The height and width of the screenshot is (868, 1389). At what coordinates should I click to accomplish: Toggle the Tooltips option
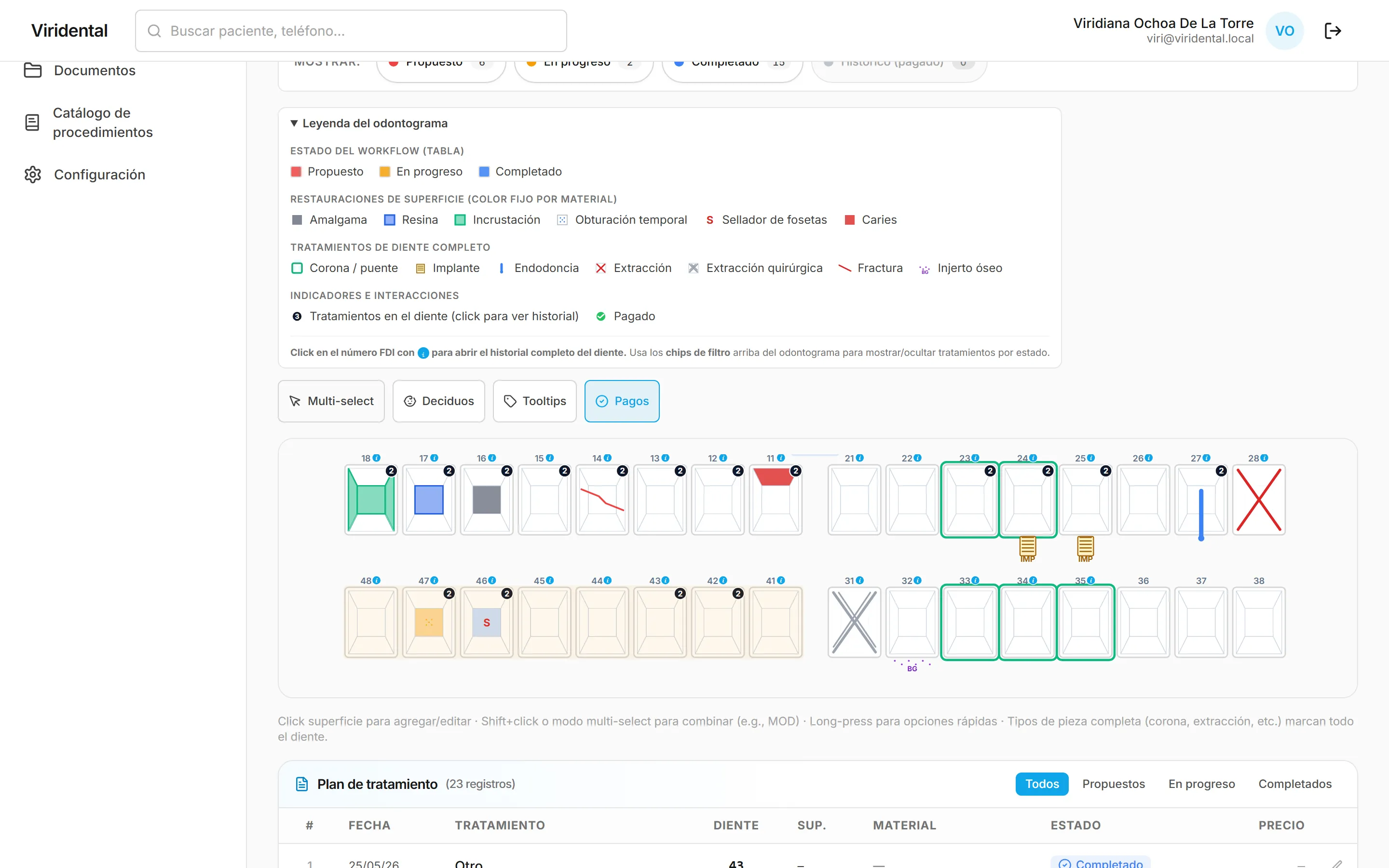(534, 401)
